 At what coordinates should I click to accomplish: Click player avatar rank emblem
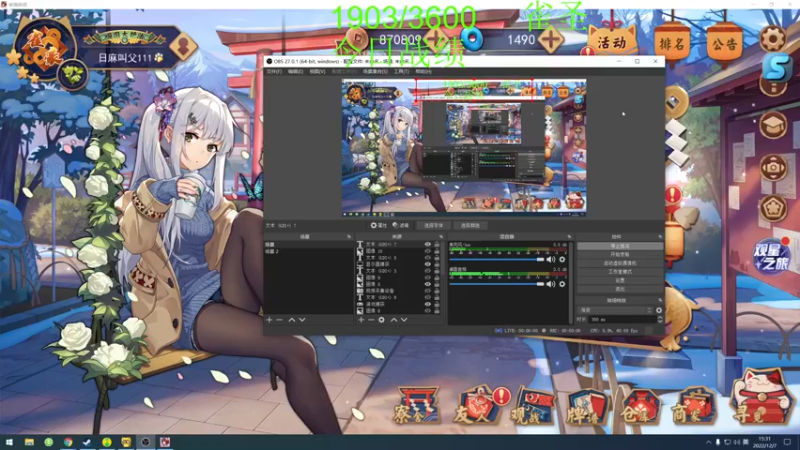point(44,50)
